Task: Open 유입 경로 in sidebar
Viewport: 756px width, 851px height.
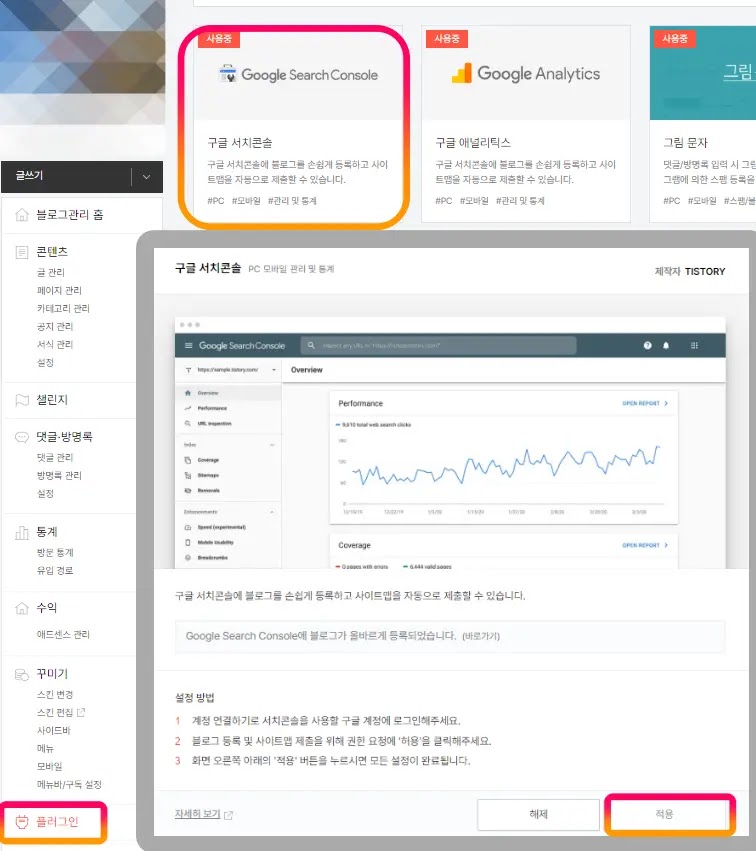Action: (x=55, y=570)
